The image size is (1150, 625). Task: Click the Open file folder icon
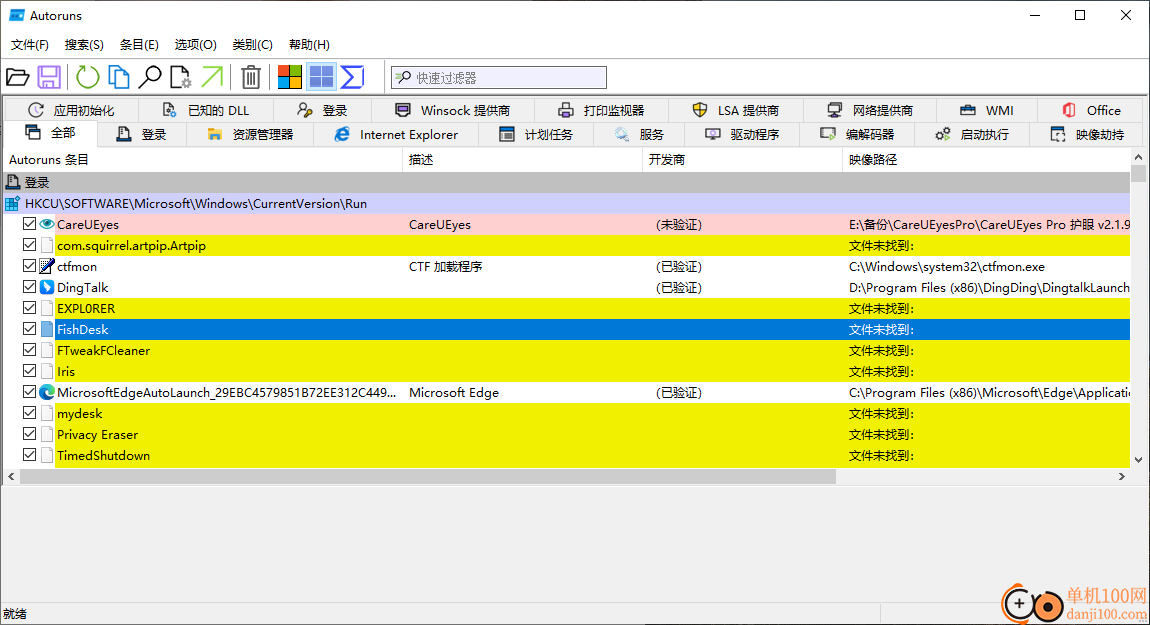pos(18,77)
